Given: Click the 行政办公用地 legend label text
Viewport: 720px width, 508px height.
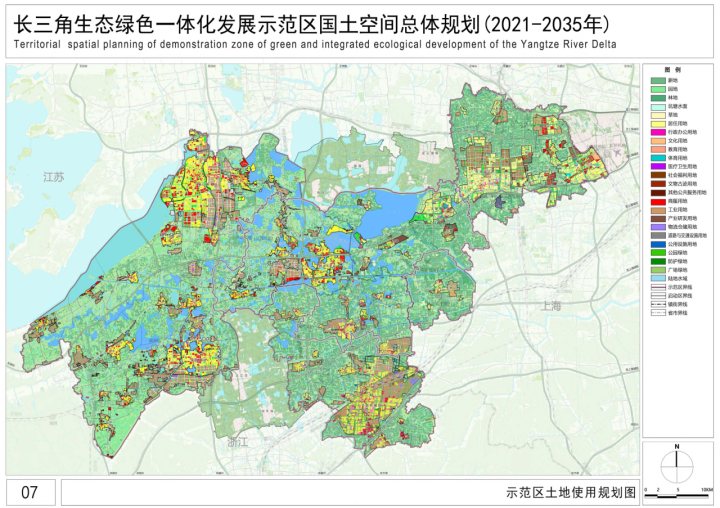Looking at the screenshot, I should (x=682, y=132).
